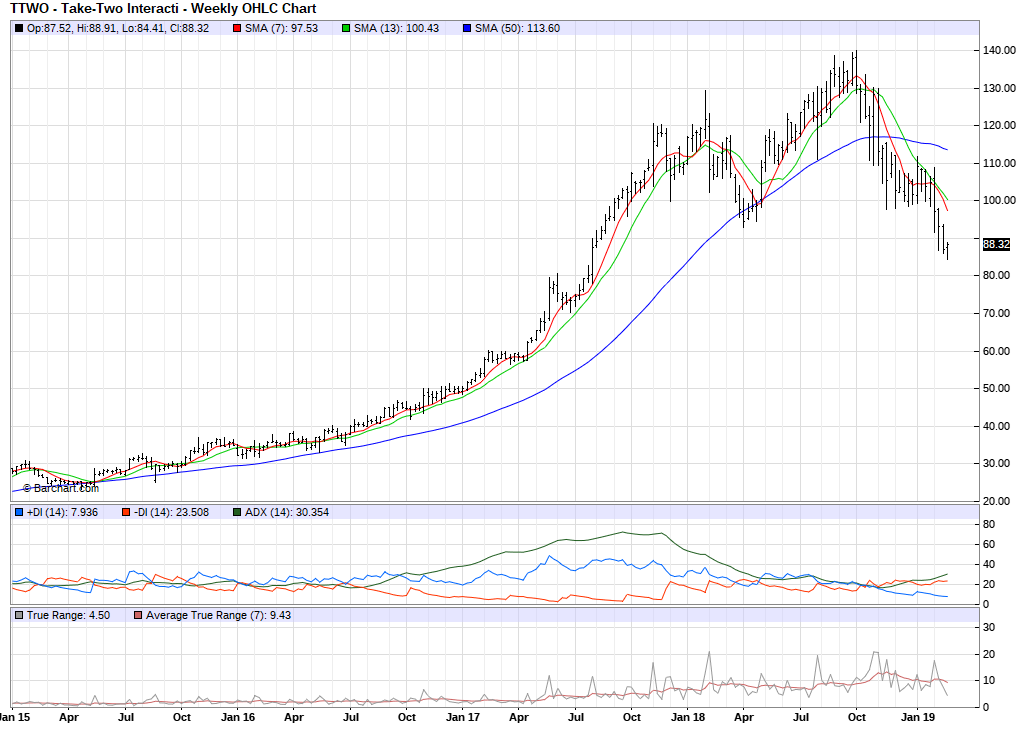1021x748 pixels.
Task: Click the Jan 17 date axis label
Action: pyautogui.click(x=463, y=717)
